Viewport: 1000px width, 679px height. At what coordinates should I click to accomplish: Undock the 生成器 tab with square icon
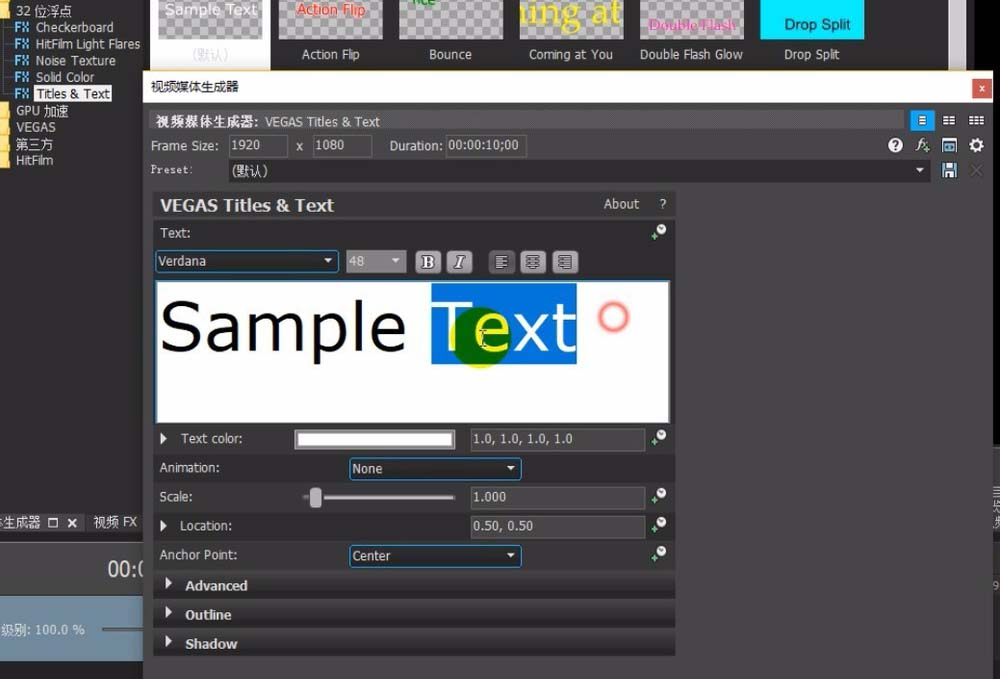53,523
